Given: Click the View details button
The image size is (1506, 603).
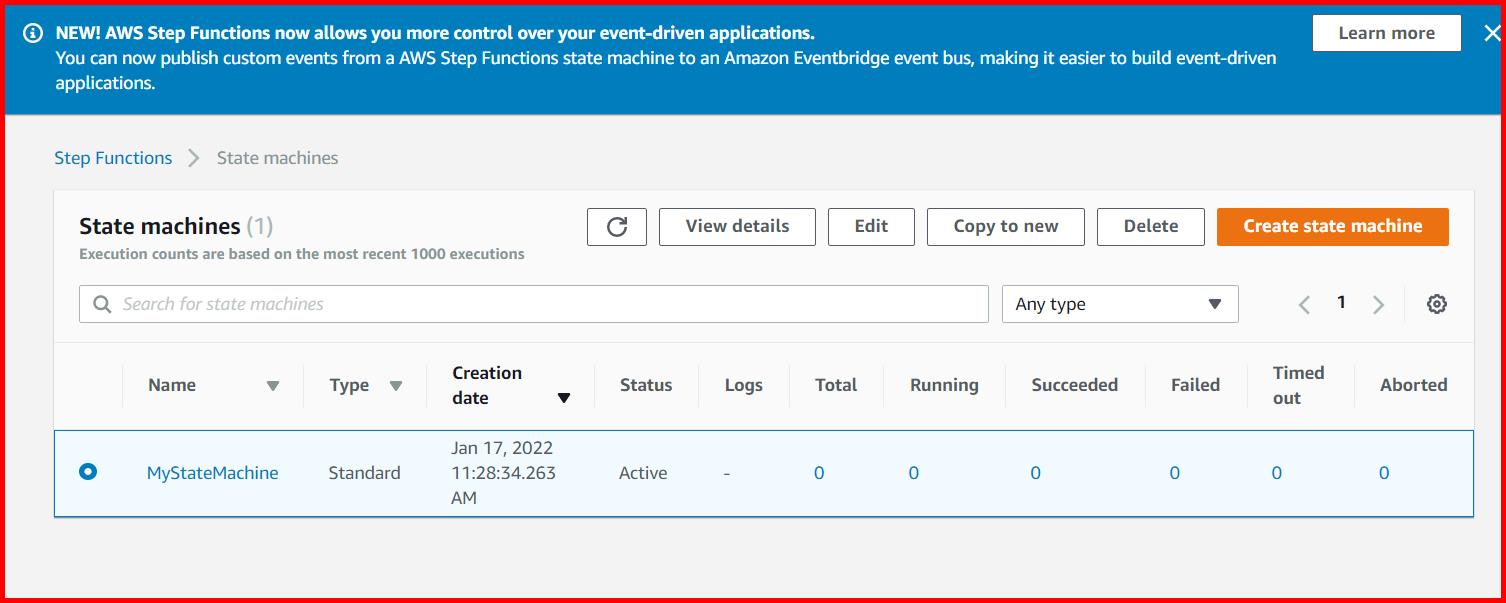Looking at the screenshot, I should point(737,226).
